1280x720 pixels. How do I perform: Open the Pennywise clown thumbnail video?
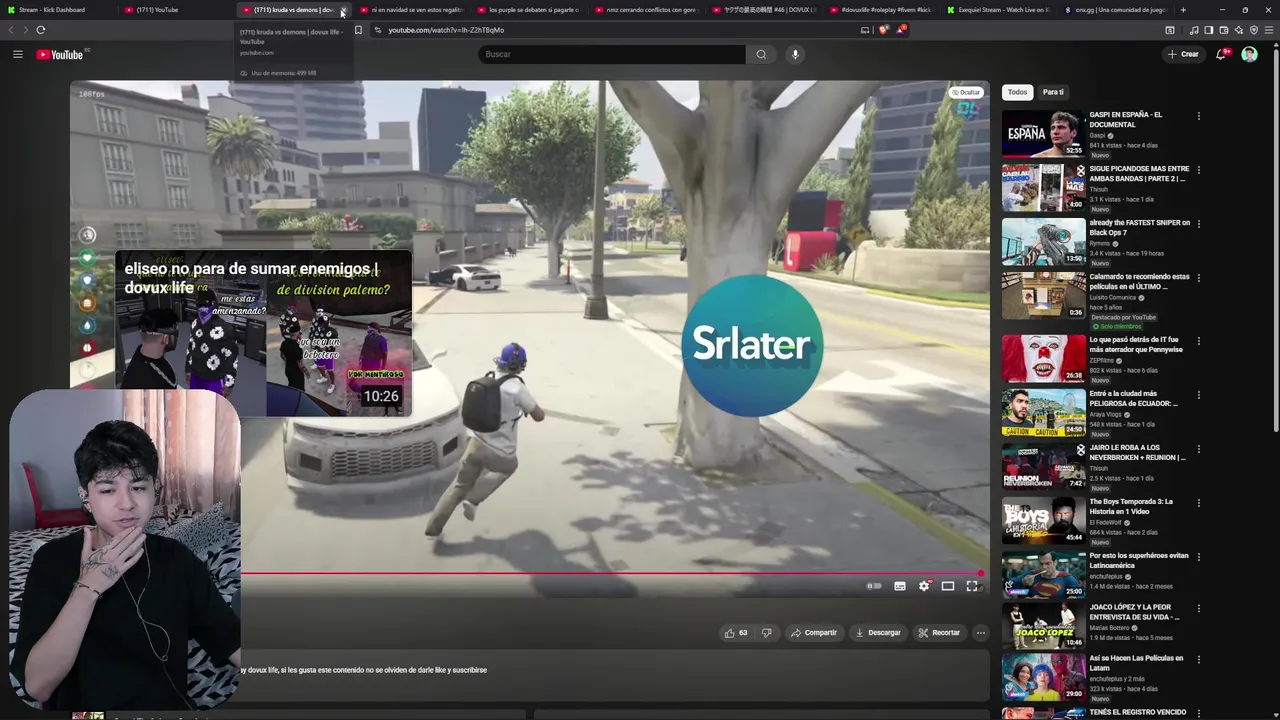click(1043, 358)
